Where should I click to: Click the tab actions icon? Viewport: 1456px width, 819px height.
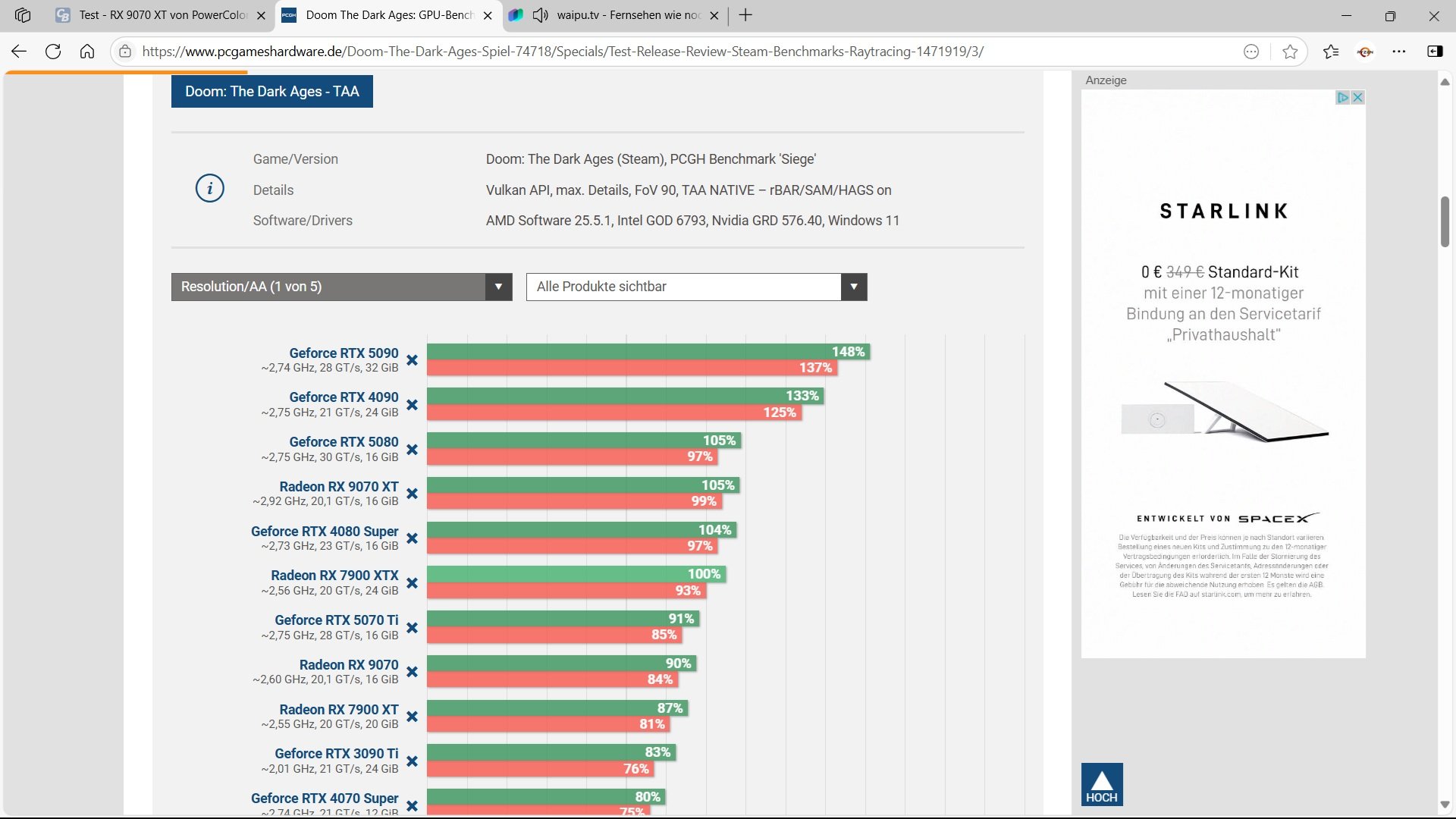pyautogui.click(x=23, y=15)
